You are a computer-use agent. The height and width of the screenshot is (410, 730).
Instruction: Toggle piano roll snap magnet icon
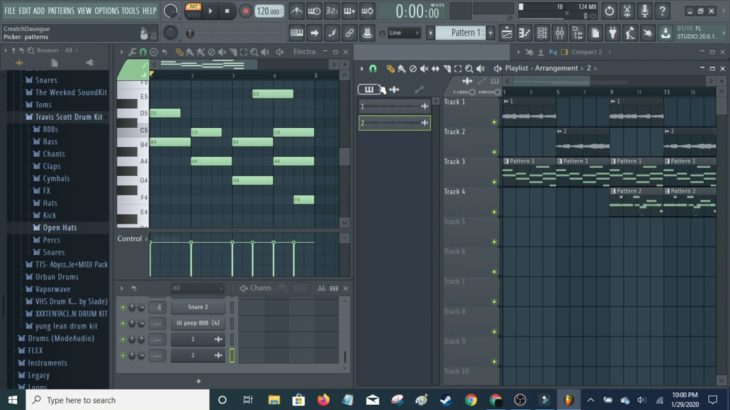pos(143,52)
